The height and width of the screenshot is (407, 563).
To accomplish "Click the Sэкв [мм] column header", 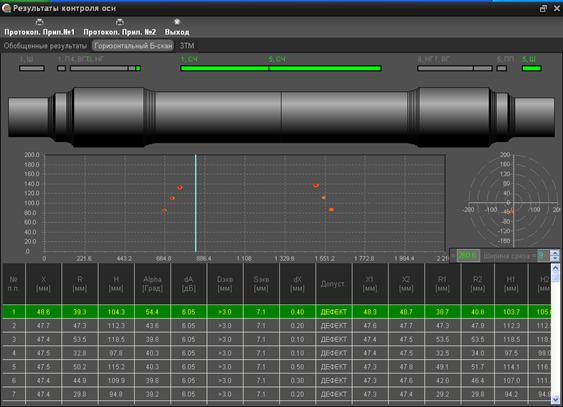I will pos(261,284).
